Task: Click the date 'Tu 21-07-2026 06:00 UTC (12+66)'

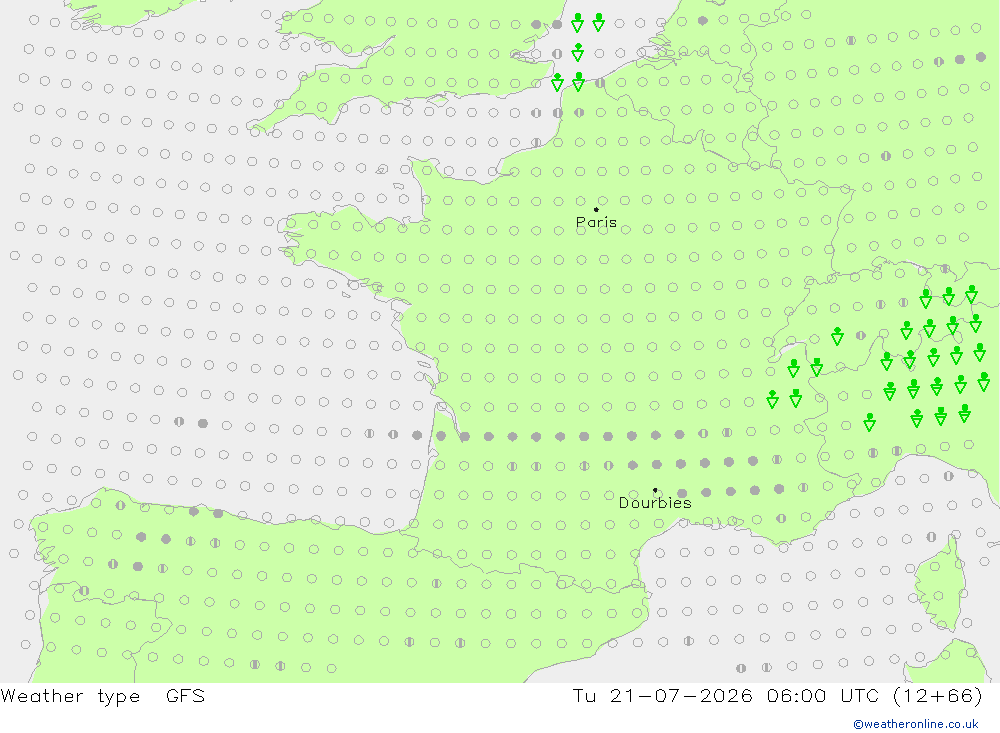Action: 777,695
